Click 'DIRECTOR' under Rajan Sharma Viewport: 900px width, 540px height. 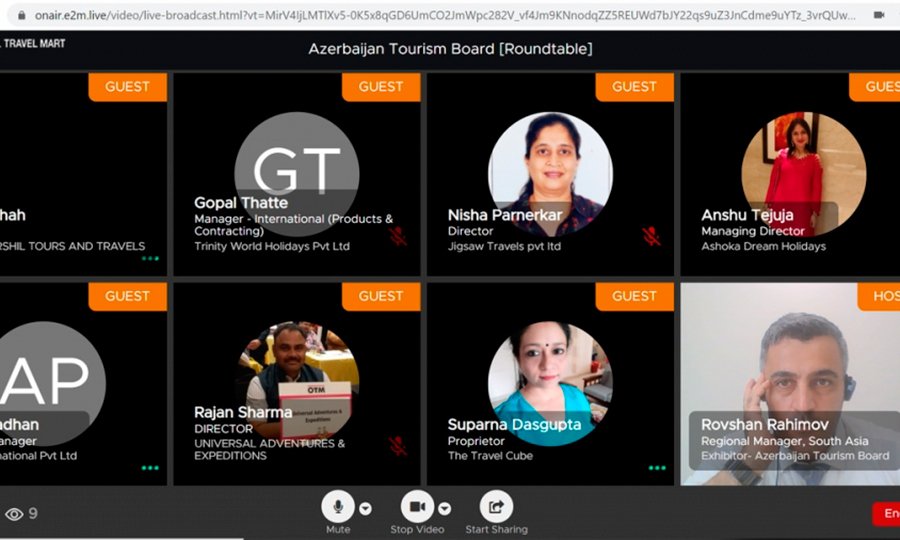223,429
